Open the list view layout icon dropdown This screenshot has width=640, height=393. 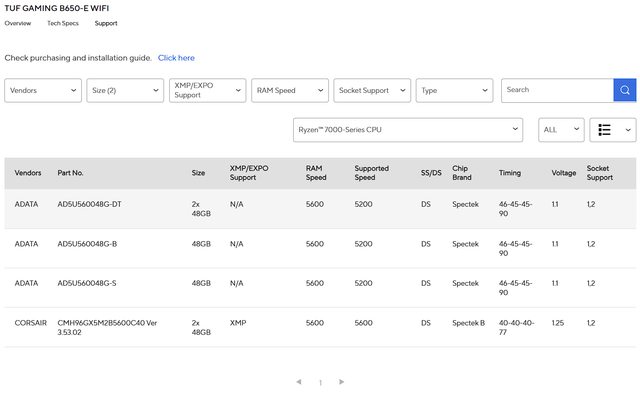click(613, 130)
